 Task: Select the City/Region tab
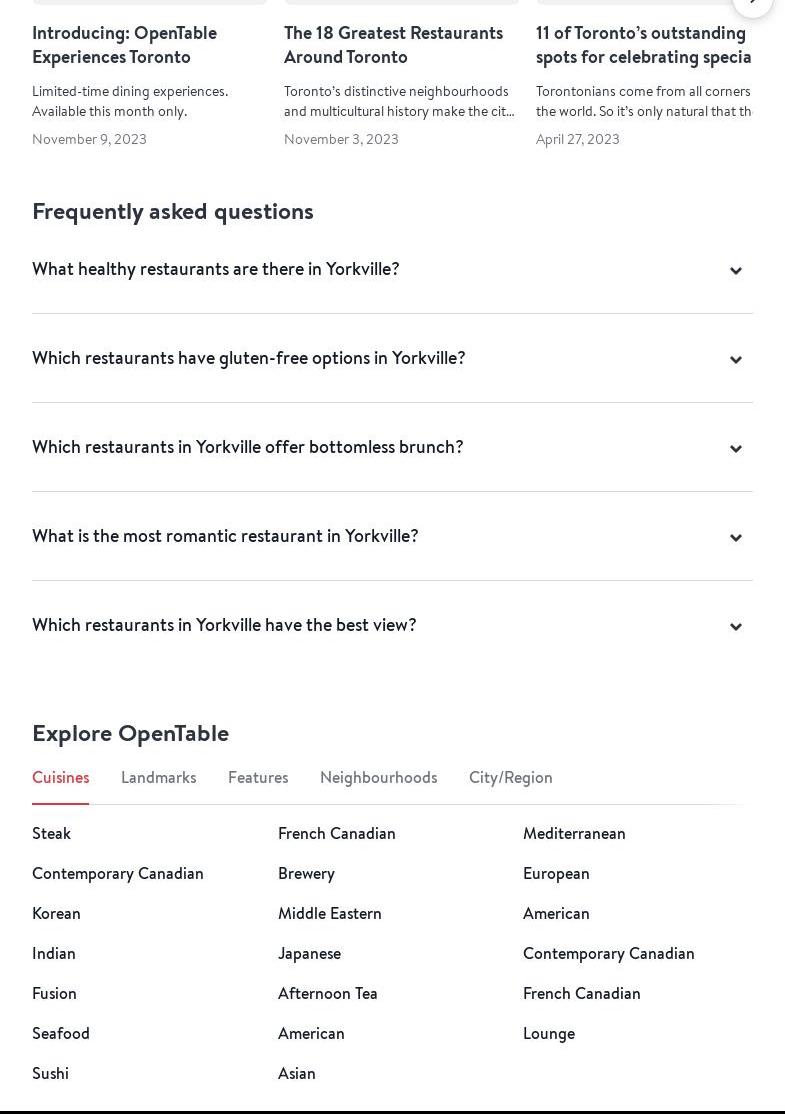(x=510, y=778)
